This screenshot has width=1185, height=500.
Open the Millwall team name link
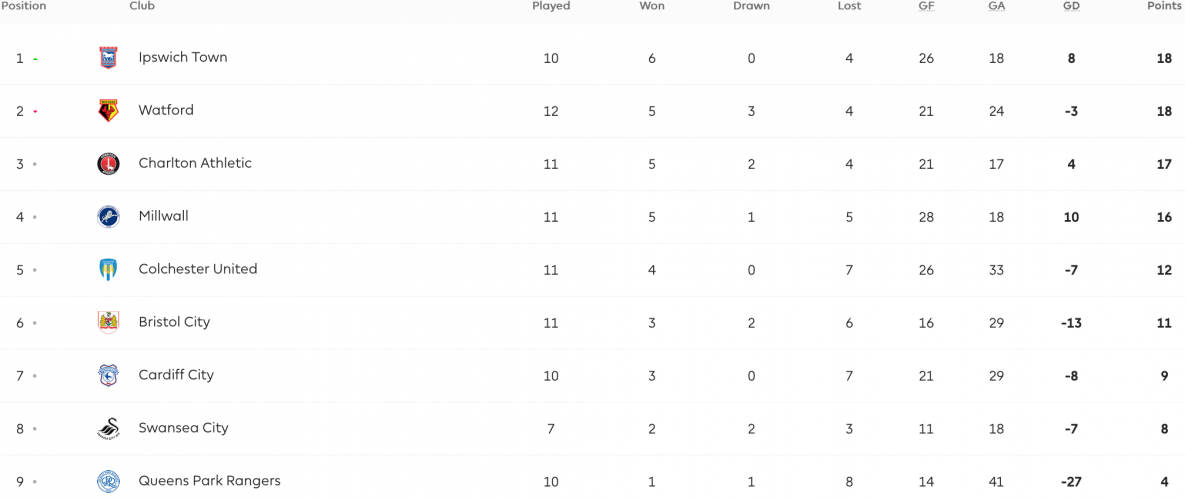coord(163,216)
